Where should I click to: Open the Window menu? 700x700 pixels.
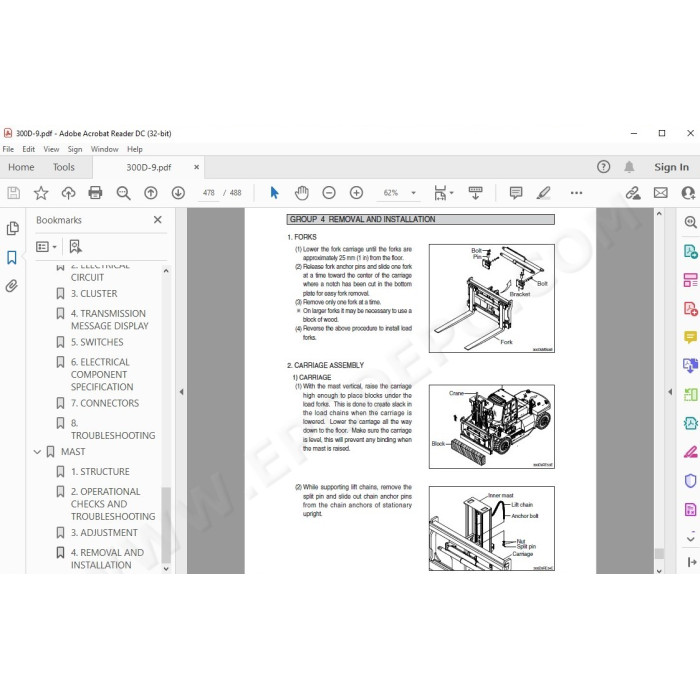tap(104, 149)
